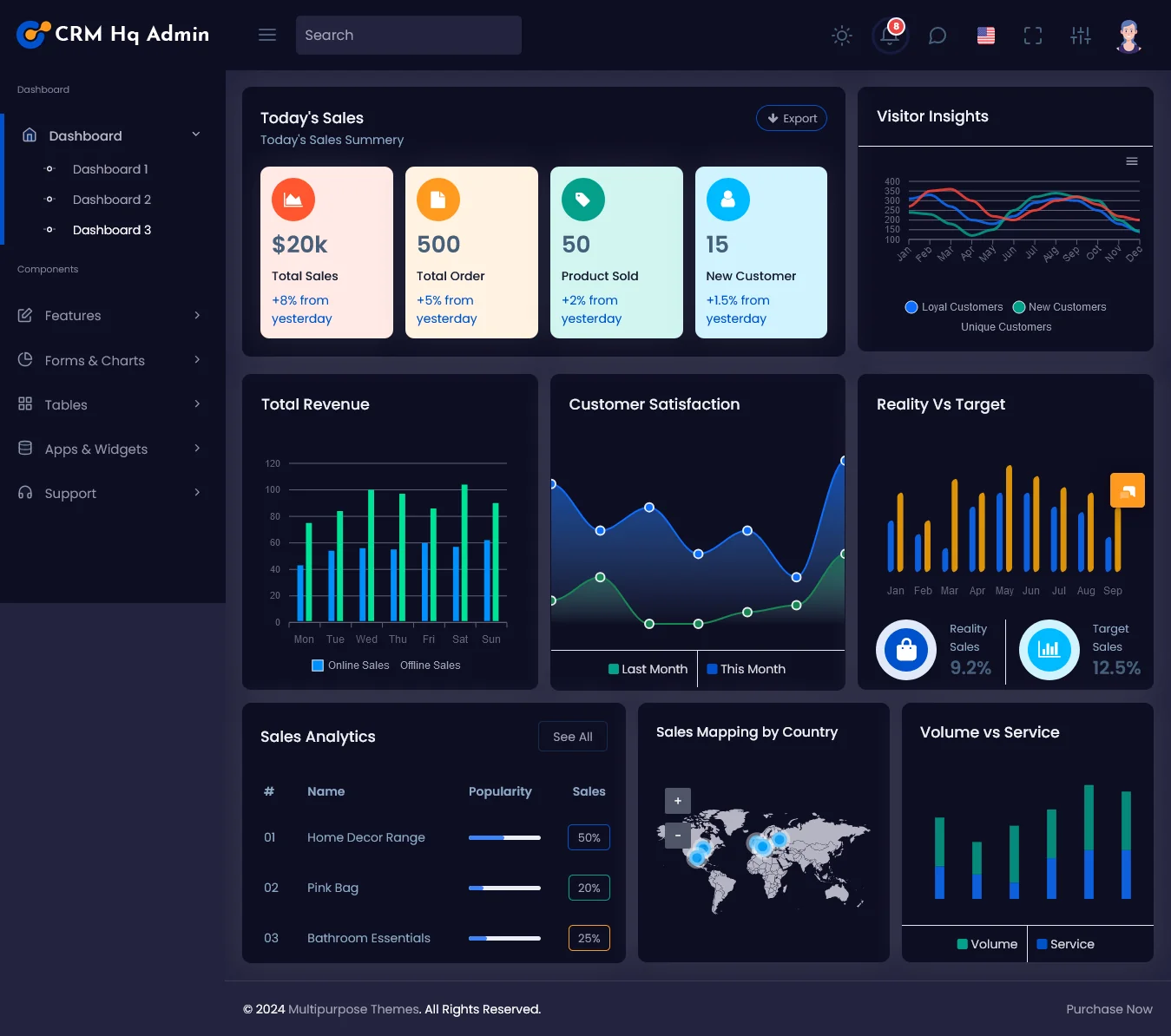Click the hamburger menu to collapse sidebar
1171x1036 pixels.
[x=267, y=35]
